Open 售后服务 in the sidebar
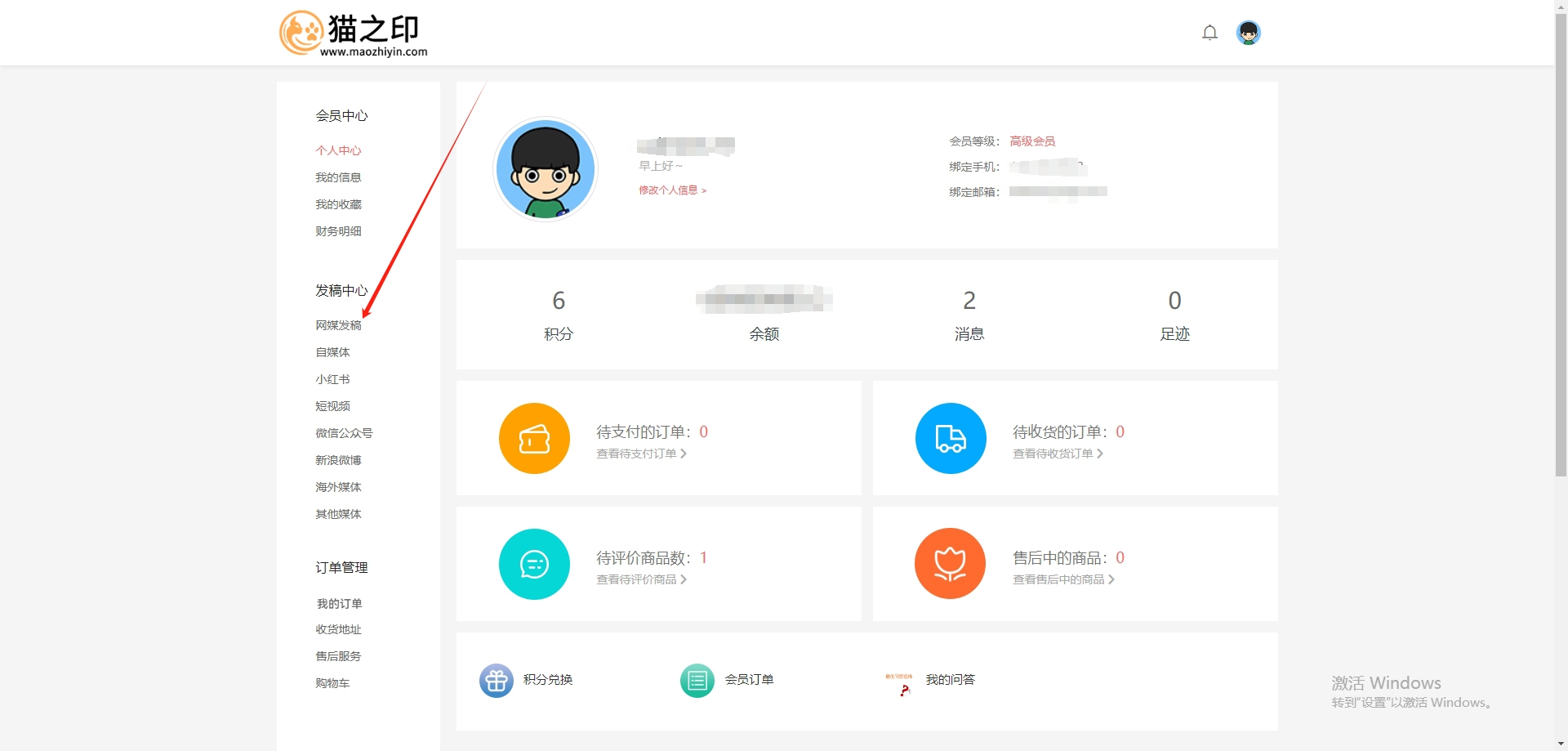 point(338,656)
